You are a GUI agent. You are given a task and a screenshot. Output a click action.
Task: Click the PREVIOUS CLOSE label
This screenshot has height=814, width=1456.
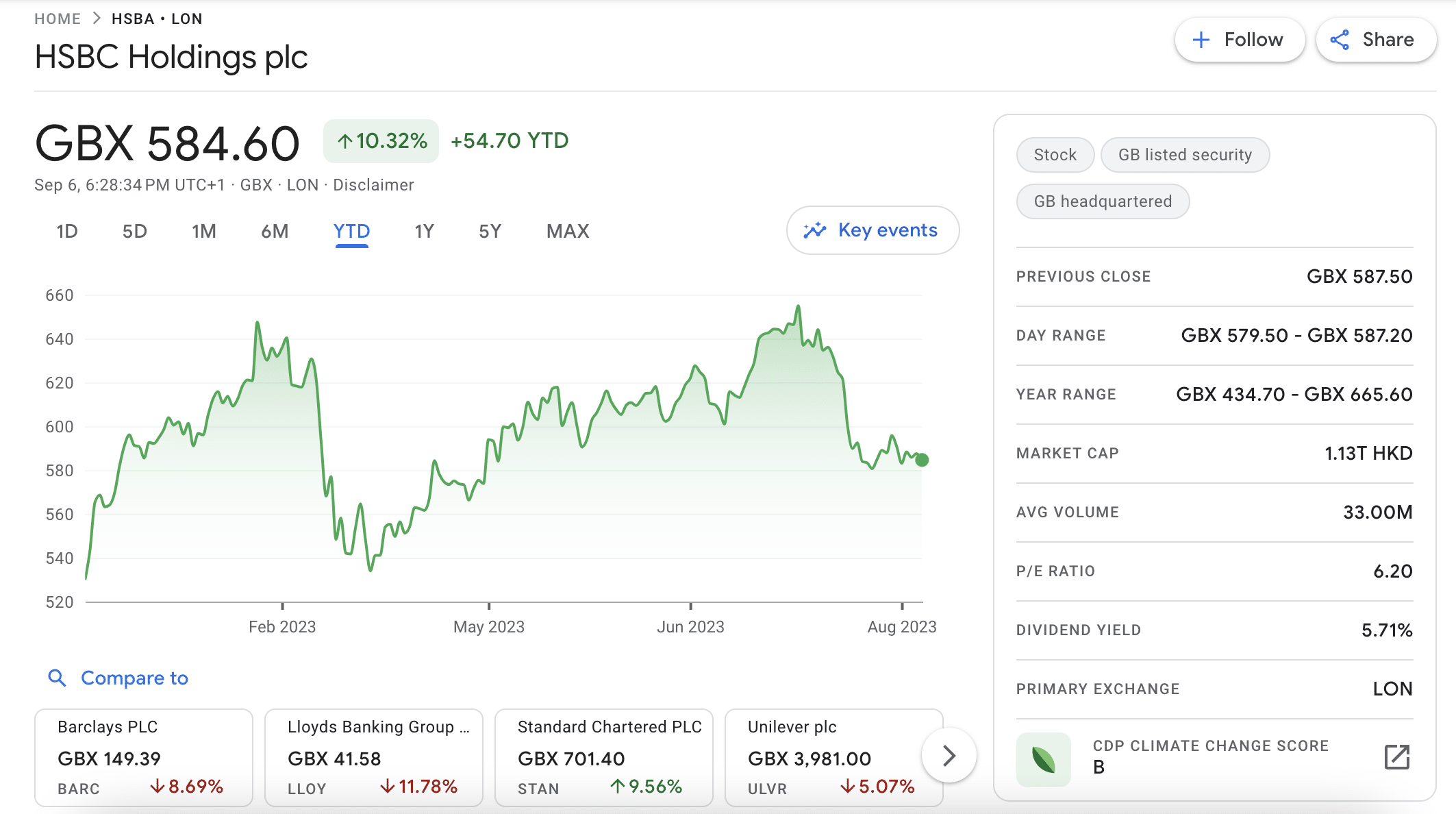[1083, 277]
